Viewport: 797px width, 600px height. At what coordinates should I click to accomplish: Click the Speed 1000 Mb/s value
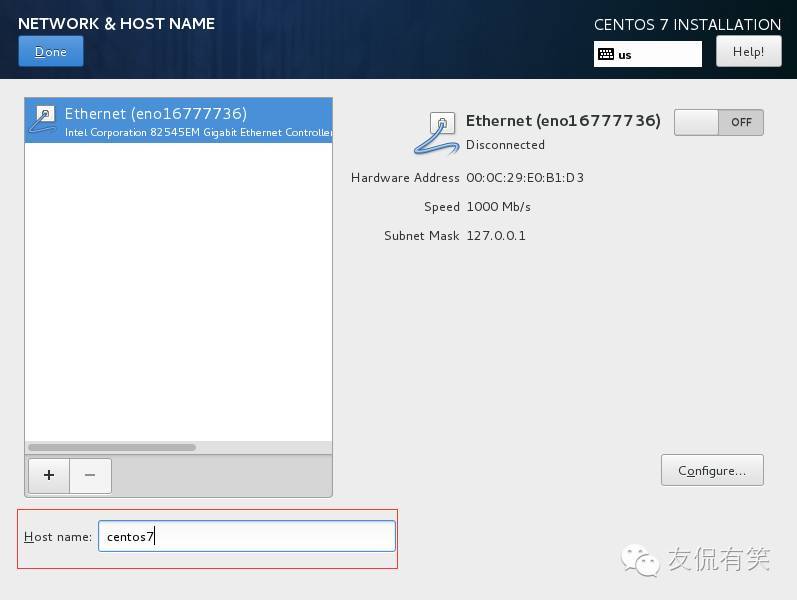pos(499,206)
